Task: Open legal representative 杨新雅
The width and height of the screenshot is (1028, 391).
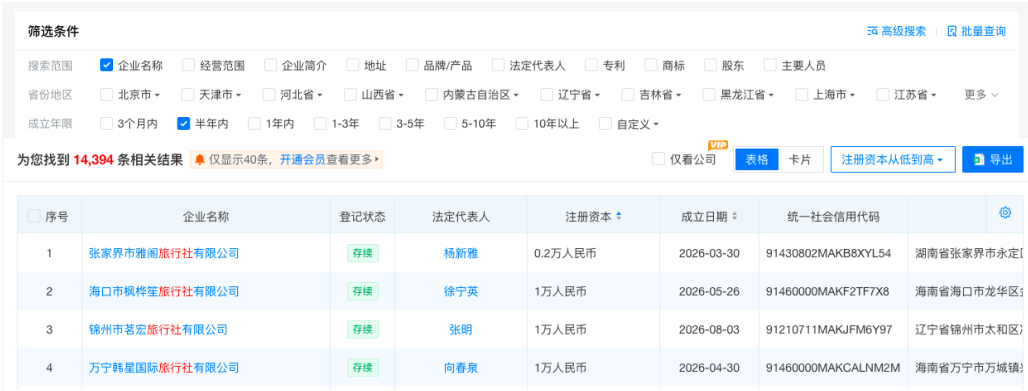Action: (x=461, y=253)
